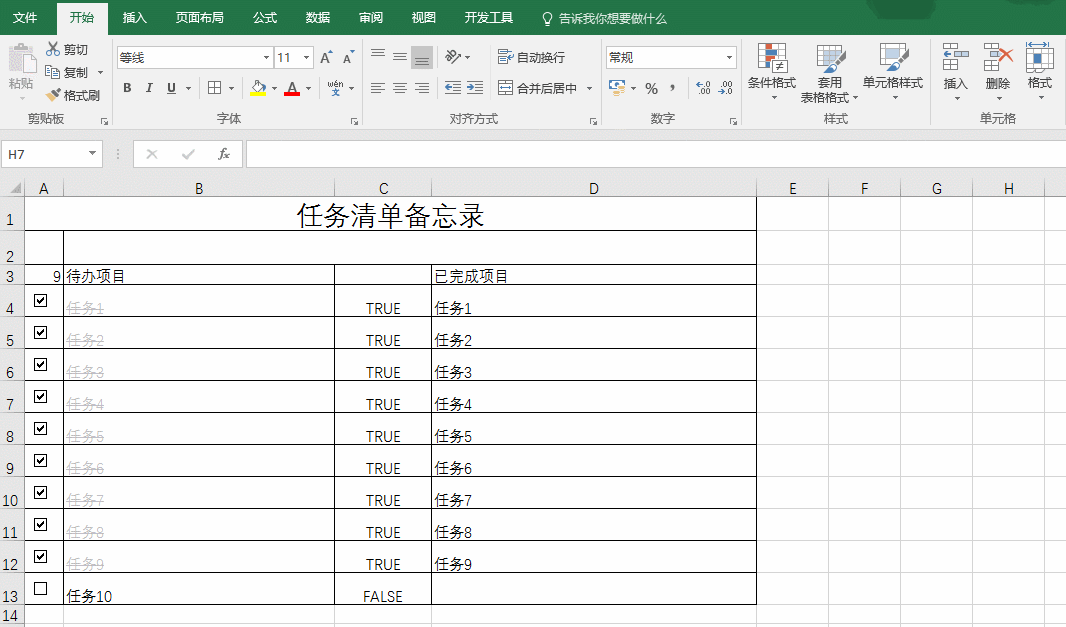Apply underline formatting
Image resolution: width=1066 pixels, height=627 pixels.
pos(171,88)
